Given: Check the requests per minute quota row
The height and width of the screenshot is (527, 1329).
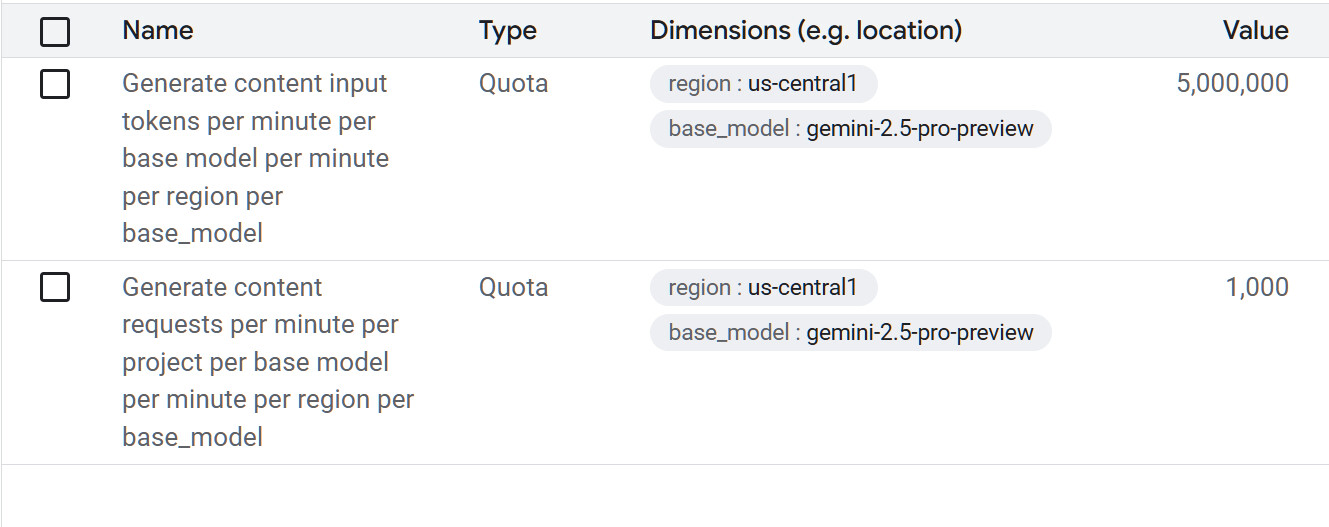Looking at the screenshot, I should 55,288.
